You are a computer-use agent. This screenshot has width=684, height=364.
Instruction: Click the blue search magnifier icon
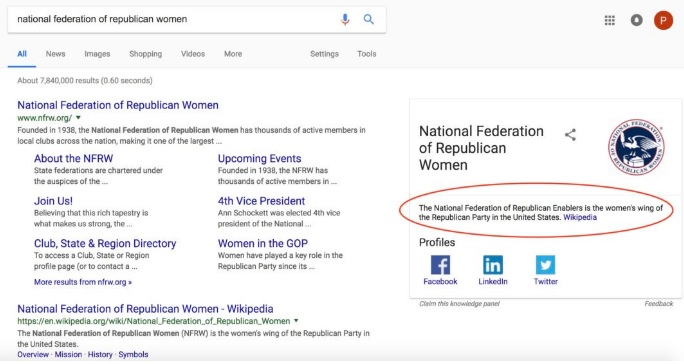pyautogui.click(x=369, y=19)
